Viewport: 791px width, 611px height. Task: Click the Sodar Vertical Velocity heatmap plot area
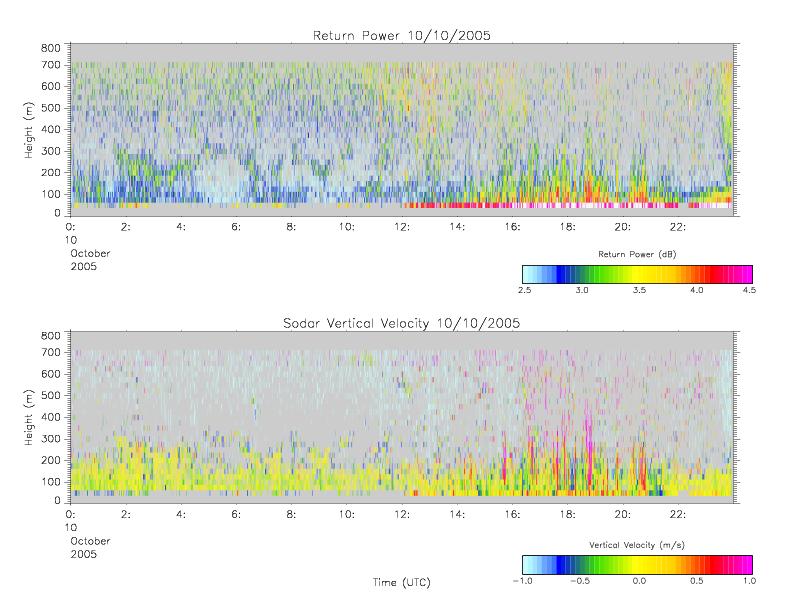(402, 417)
